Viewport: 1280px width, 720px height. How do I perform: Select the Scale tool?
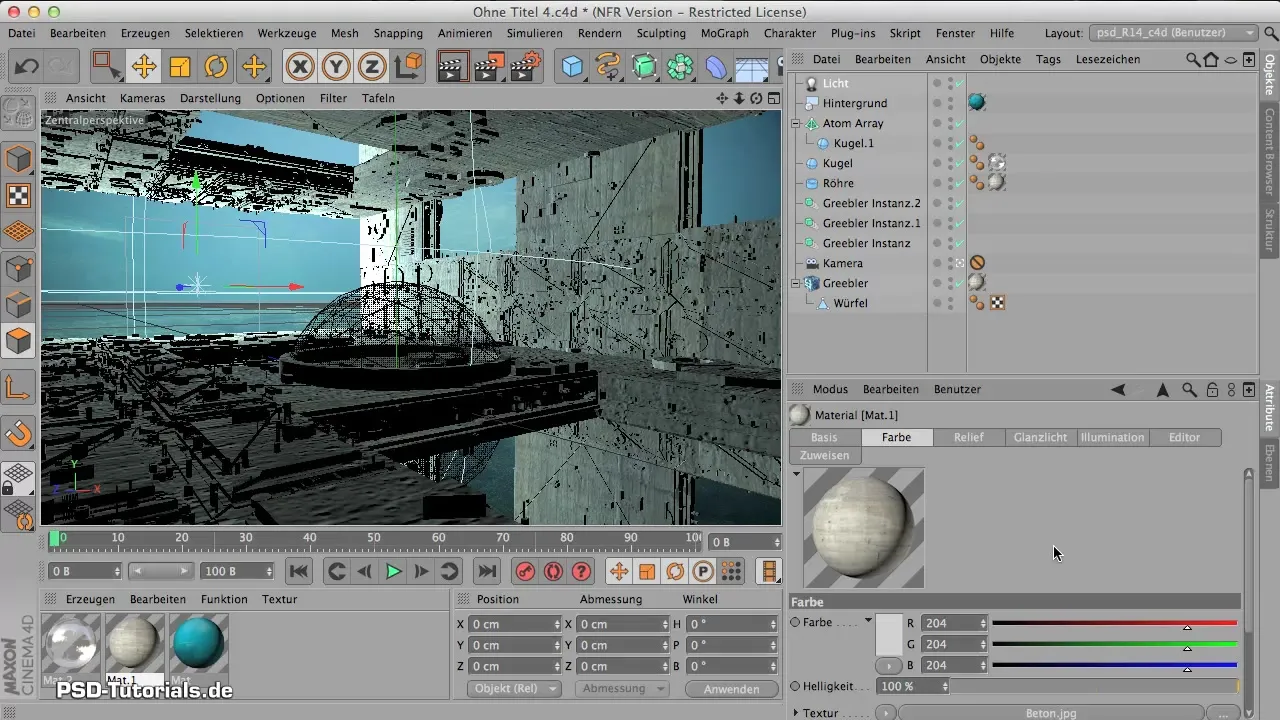[180, 67]
